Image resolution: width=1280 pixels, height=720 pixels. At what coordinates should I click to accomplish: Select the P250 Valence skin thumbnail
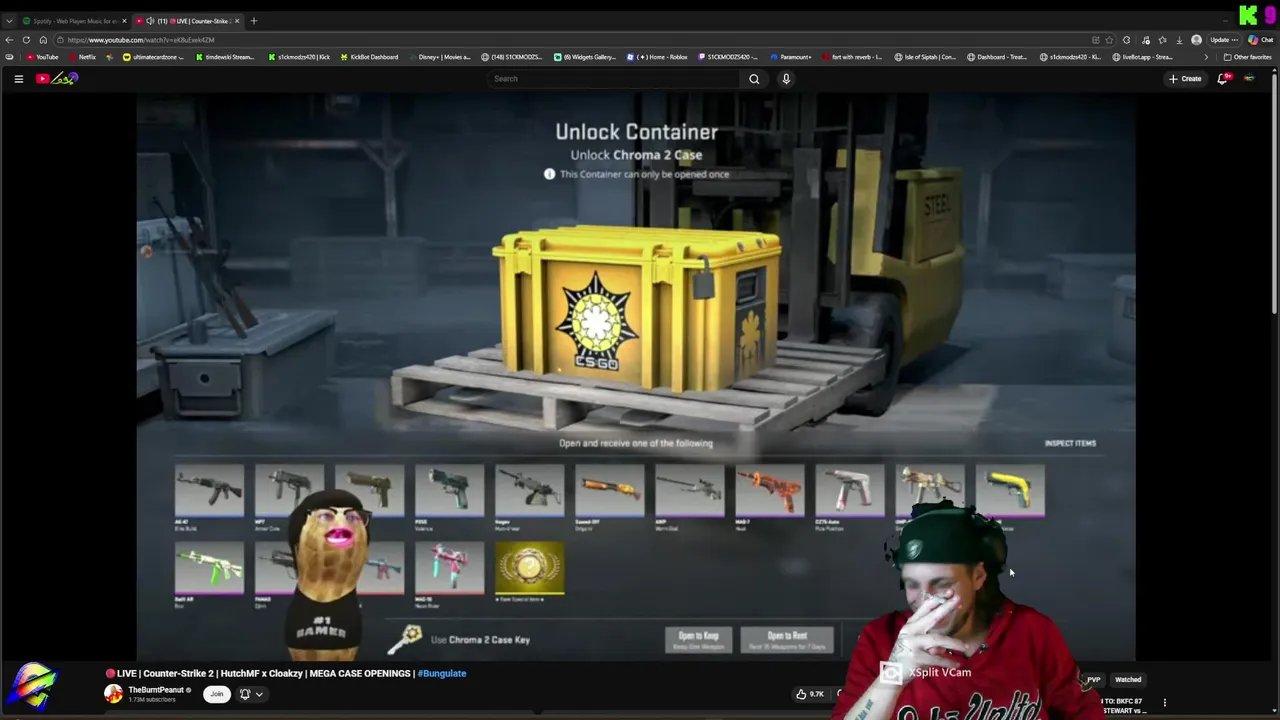(x=449, y=491)
